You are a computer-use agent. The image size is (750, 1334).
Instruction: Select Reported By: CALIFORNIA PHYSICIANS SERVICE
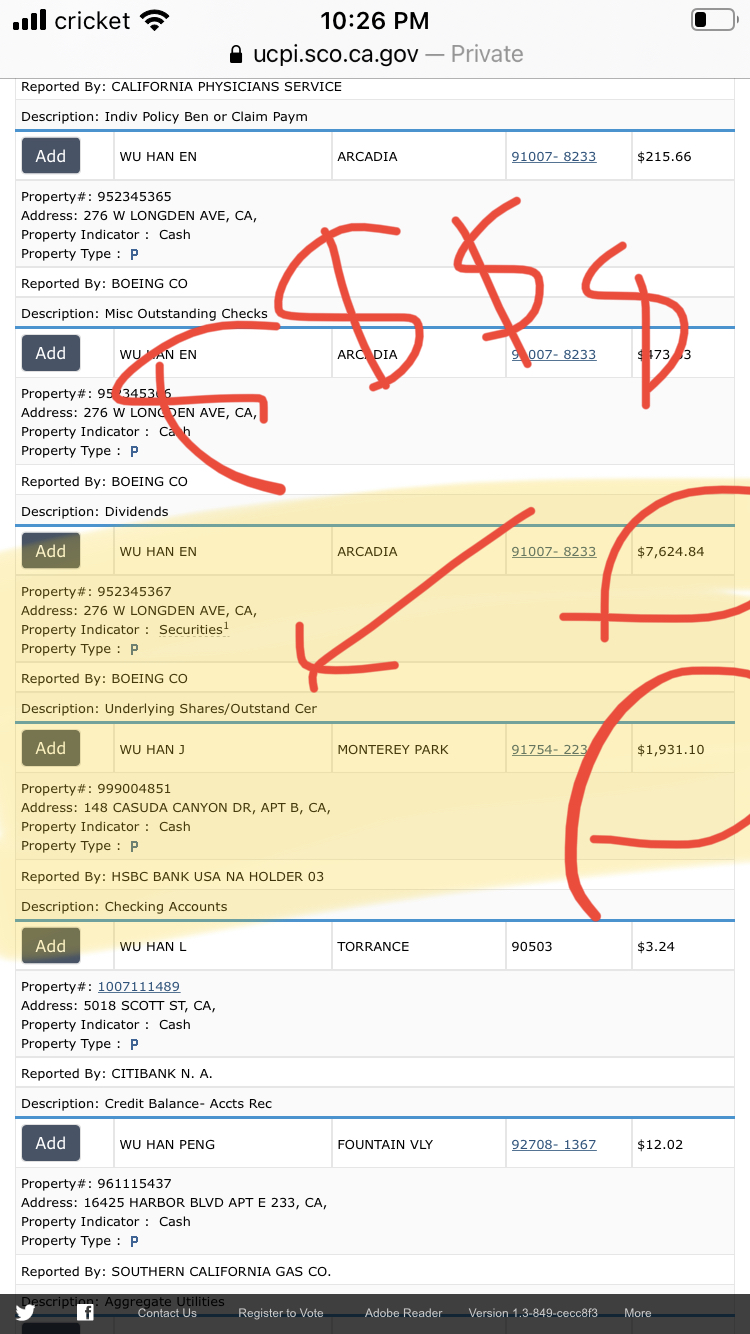coord(181,87)
